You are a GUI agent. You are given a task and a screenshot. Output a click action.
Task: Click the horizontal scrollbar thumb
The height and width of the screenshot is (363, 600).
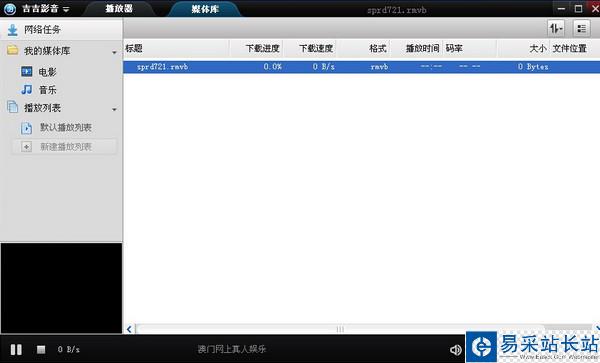(340, 329)
